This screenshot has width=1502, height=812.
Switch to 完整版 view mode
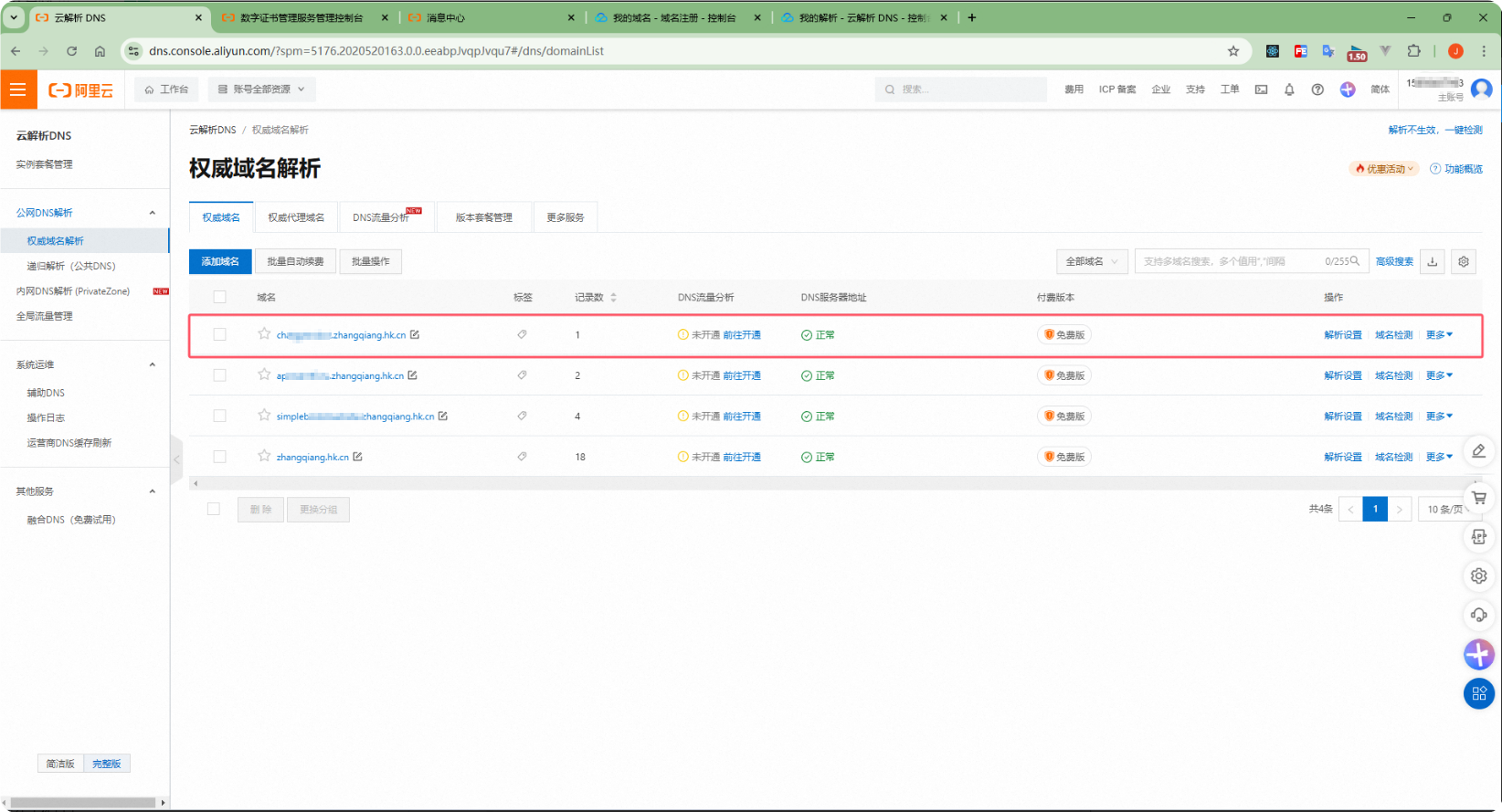[107, 764]
